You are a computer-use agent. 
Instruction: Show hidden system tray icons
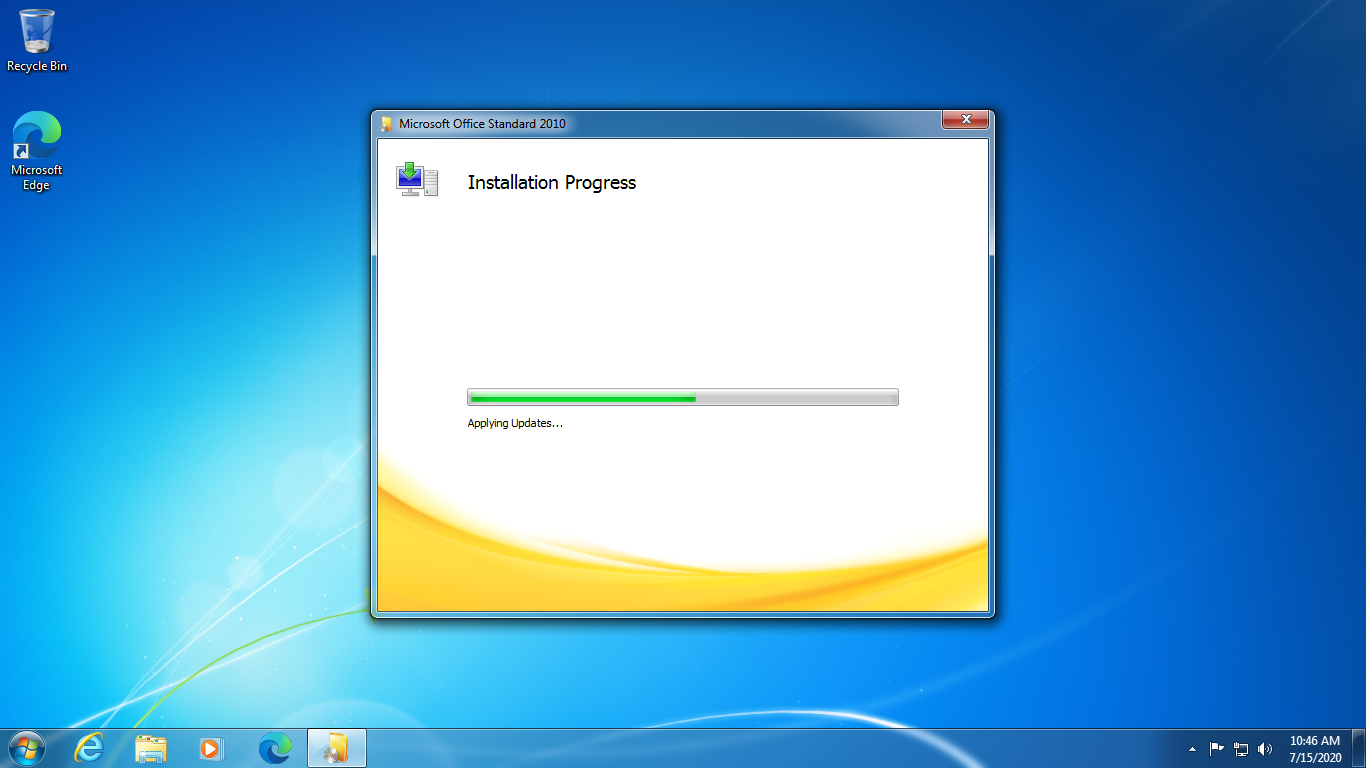coord(1192,749)
